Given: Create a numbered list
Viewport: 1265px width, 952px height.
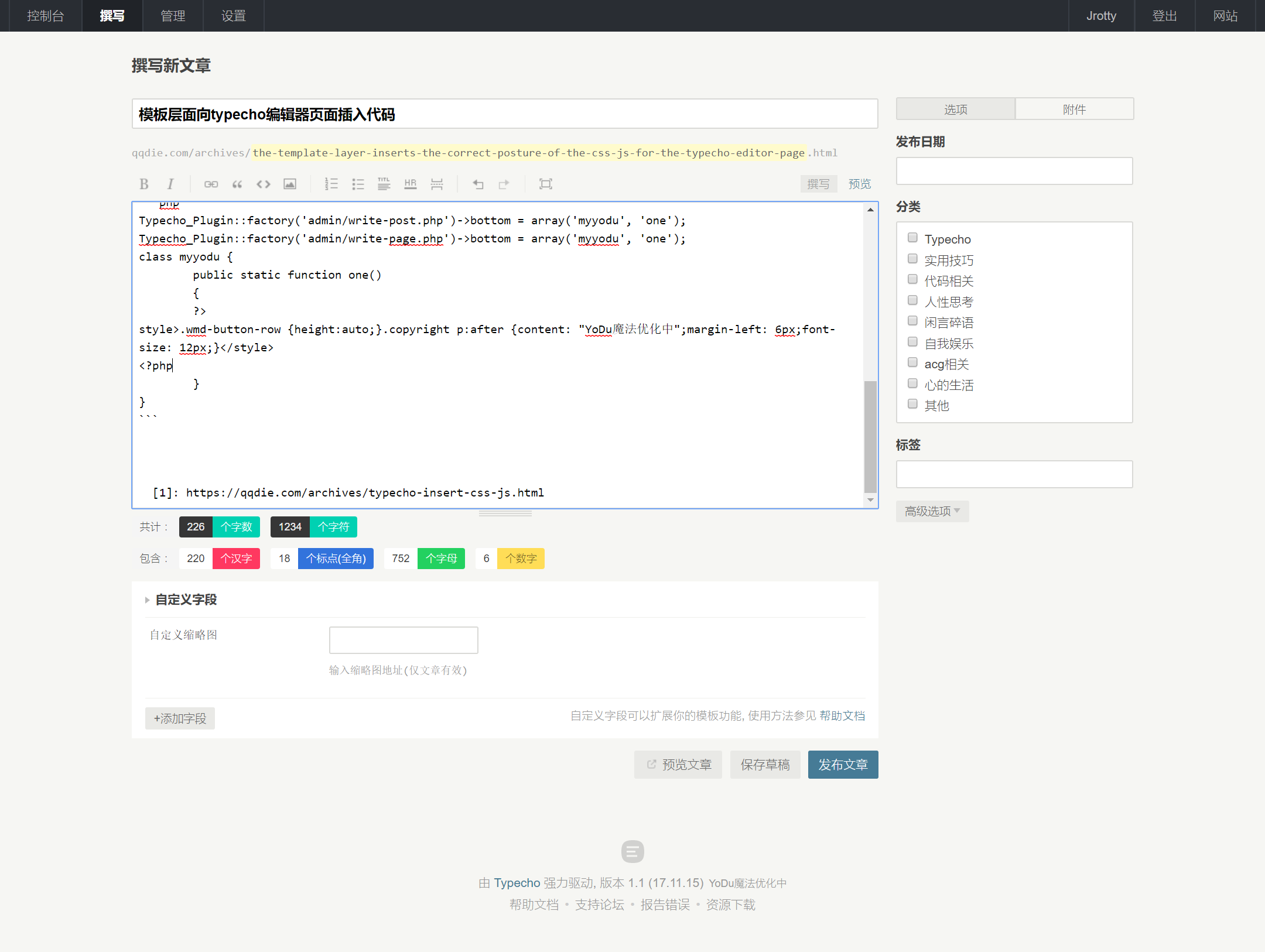Looking at the screenshot, I should (331, 184).
